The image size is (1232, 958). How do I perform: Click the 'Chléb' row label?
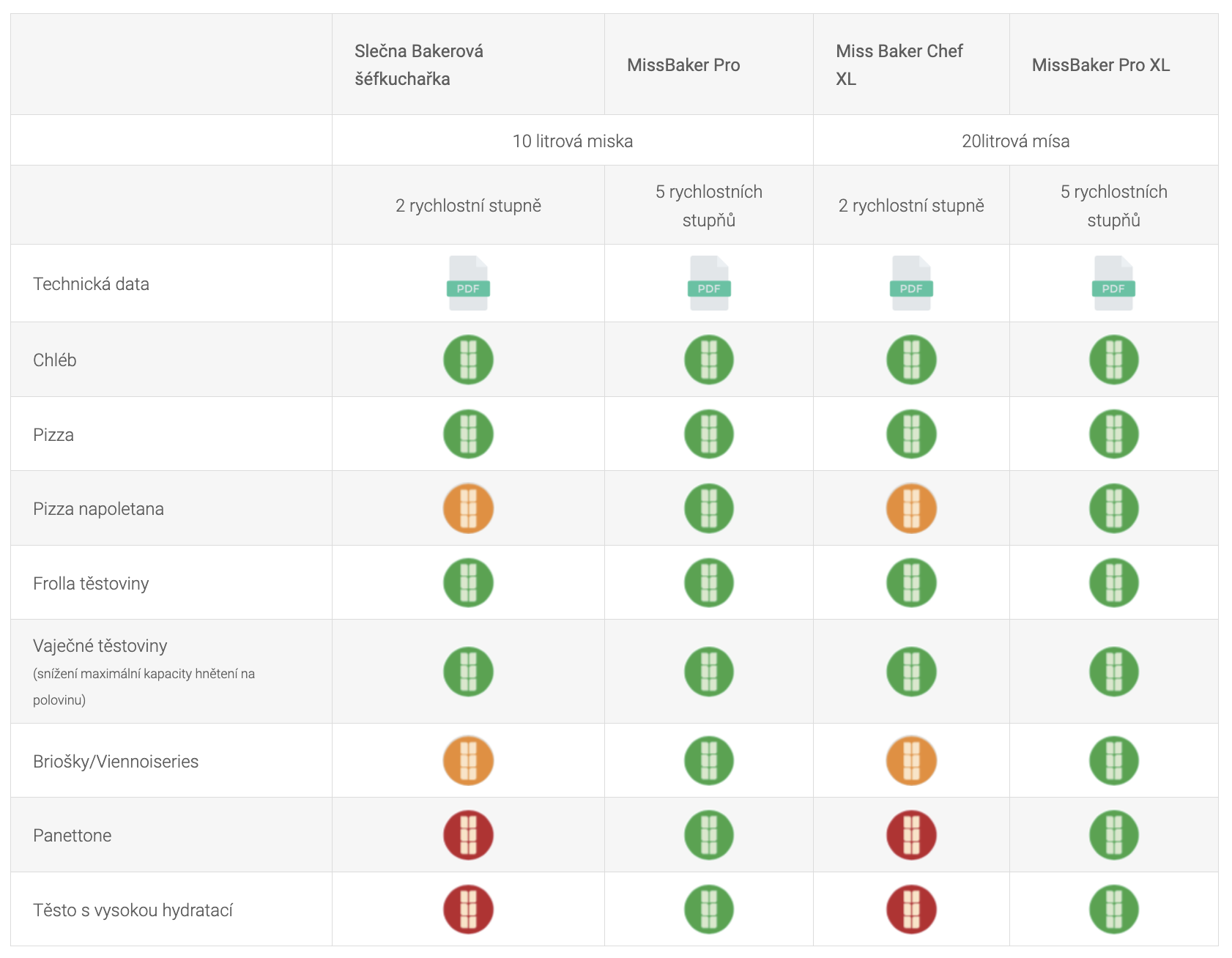[x=55, y=360]
